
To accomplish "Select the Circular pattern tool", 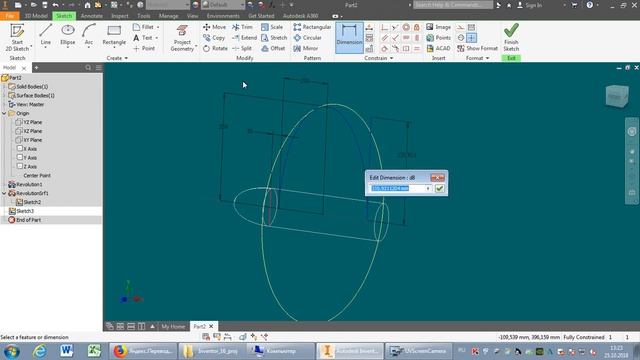I will click(307, 38).
